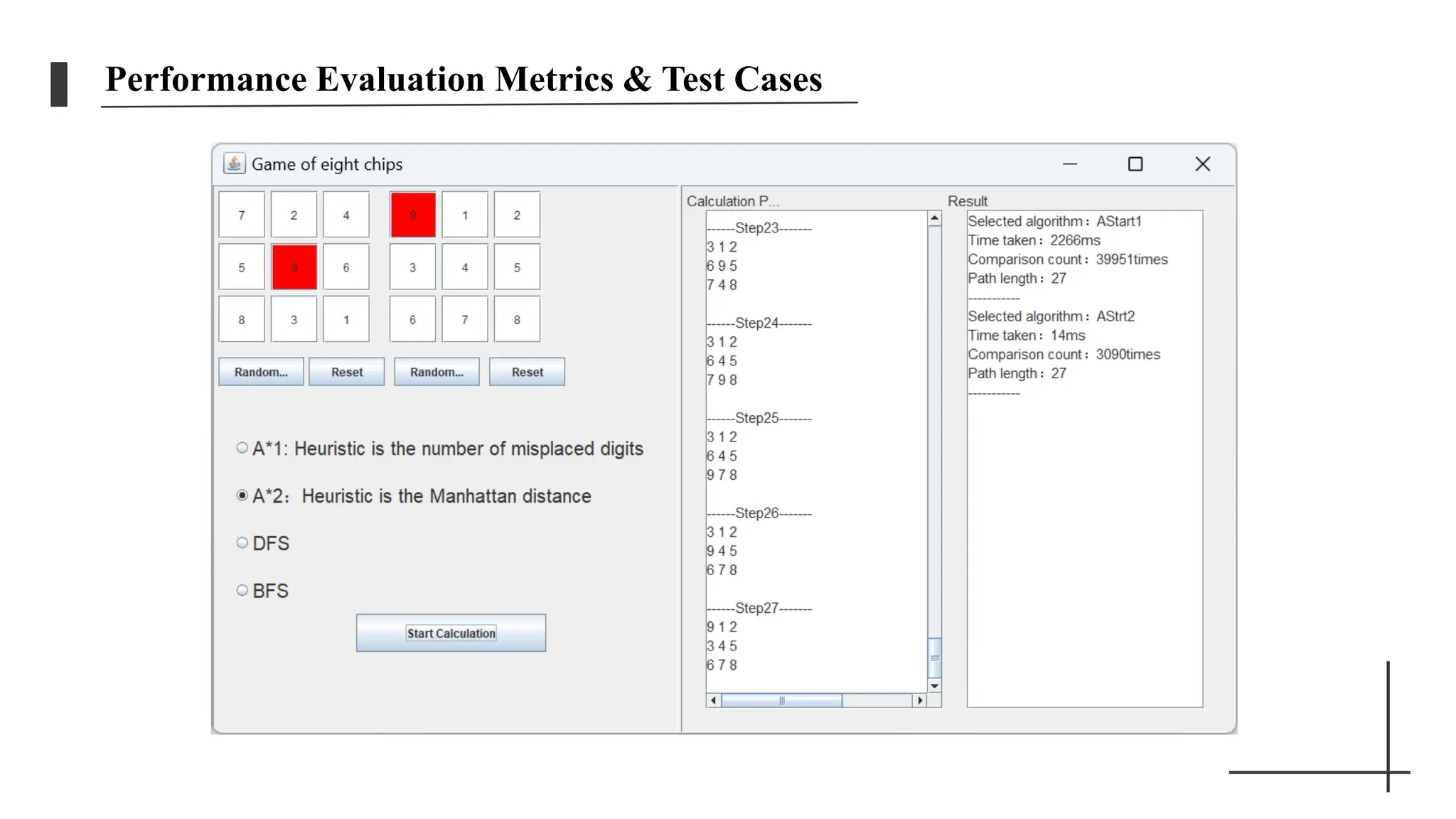
Task: Click the Start Calculation button
Action: point(451,633)
